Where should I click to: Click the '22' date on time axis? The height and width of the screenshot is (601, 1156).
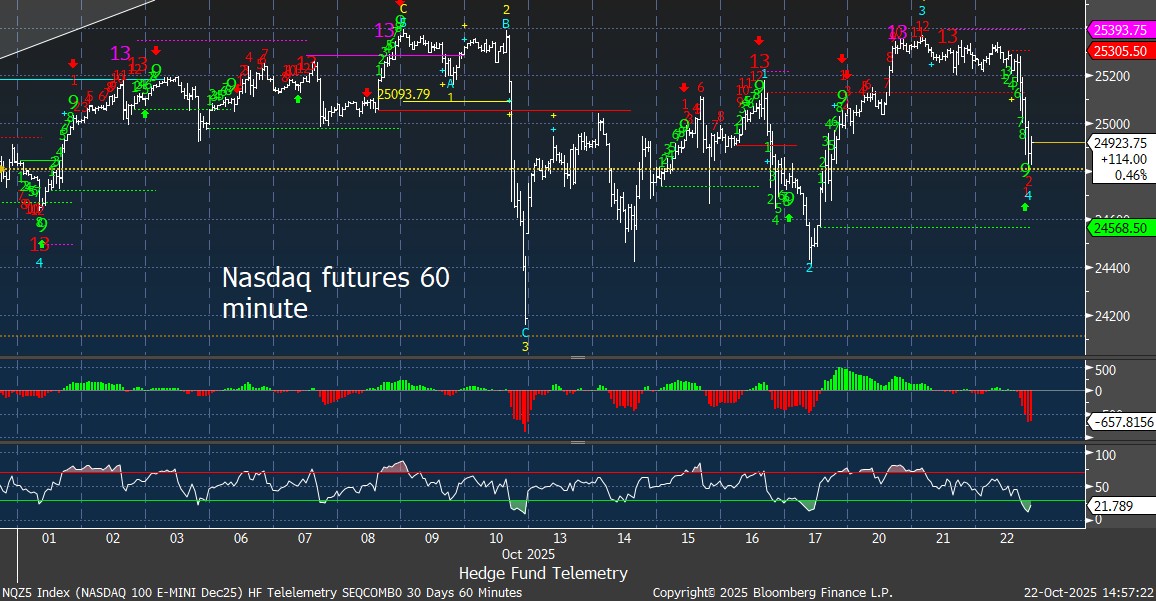click(1008, 539)
